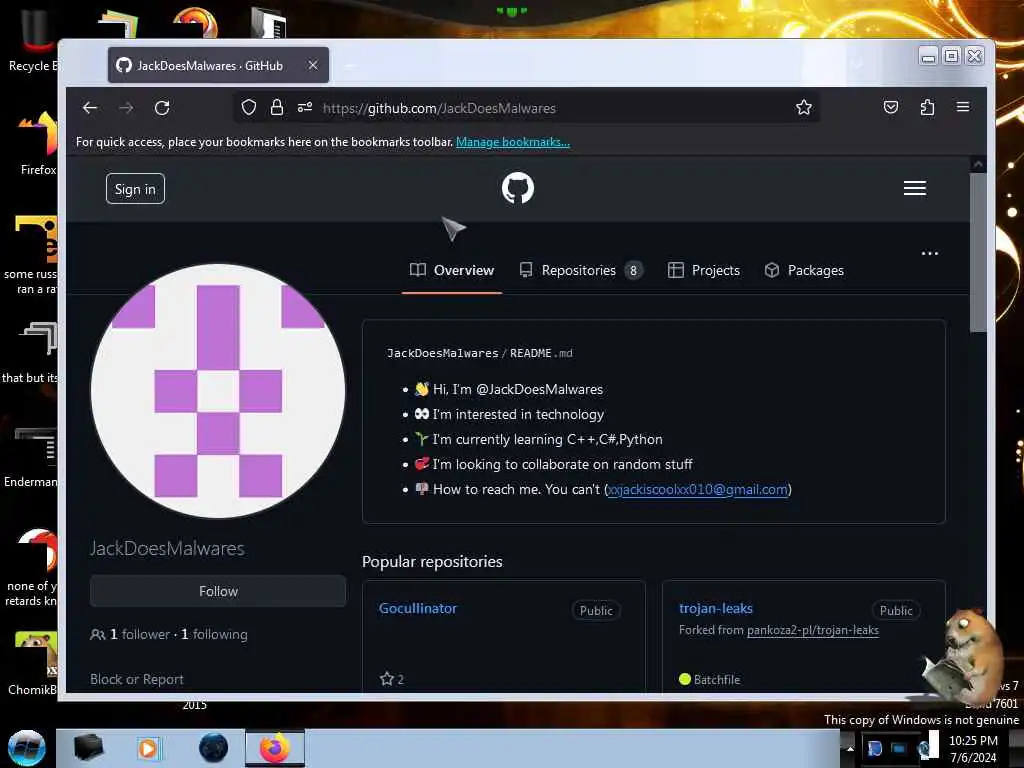Click the dark globe taskbar icon

(214, 748)
